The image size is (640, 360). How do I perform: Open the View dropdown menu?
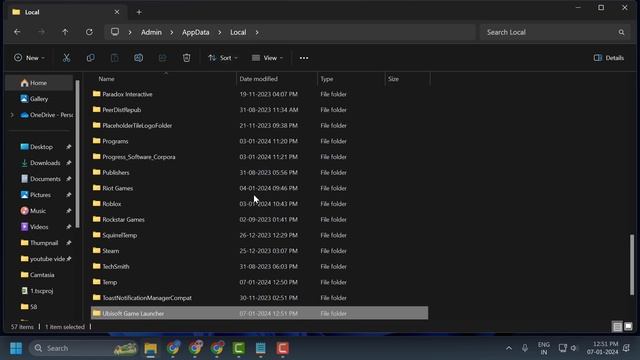(267, 58)
